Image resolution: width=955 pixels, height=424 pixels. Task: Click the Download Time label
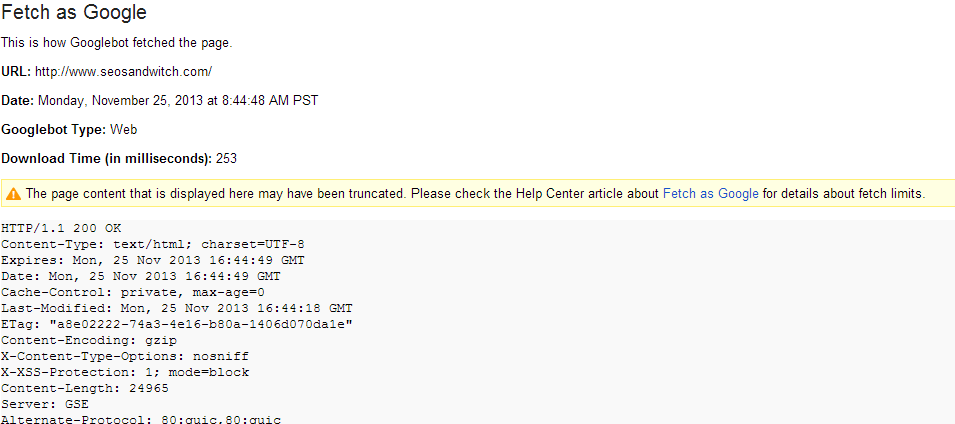coord(106,158)
